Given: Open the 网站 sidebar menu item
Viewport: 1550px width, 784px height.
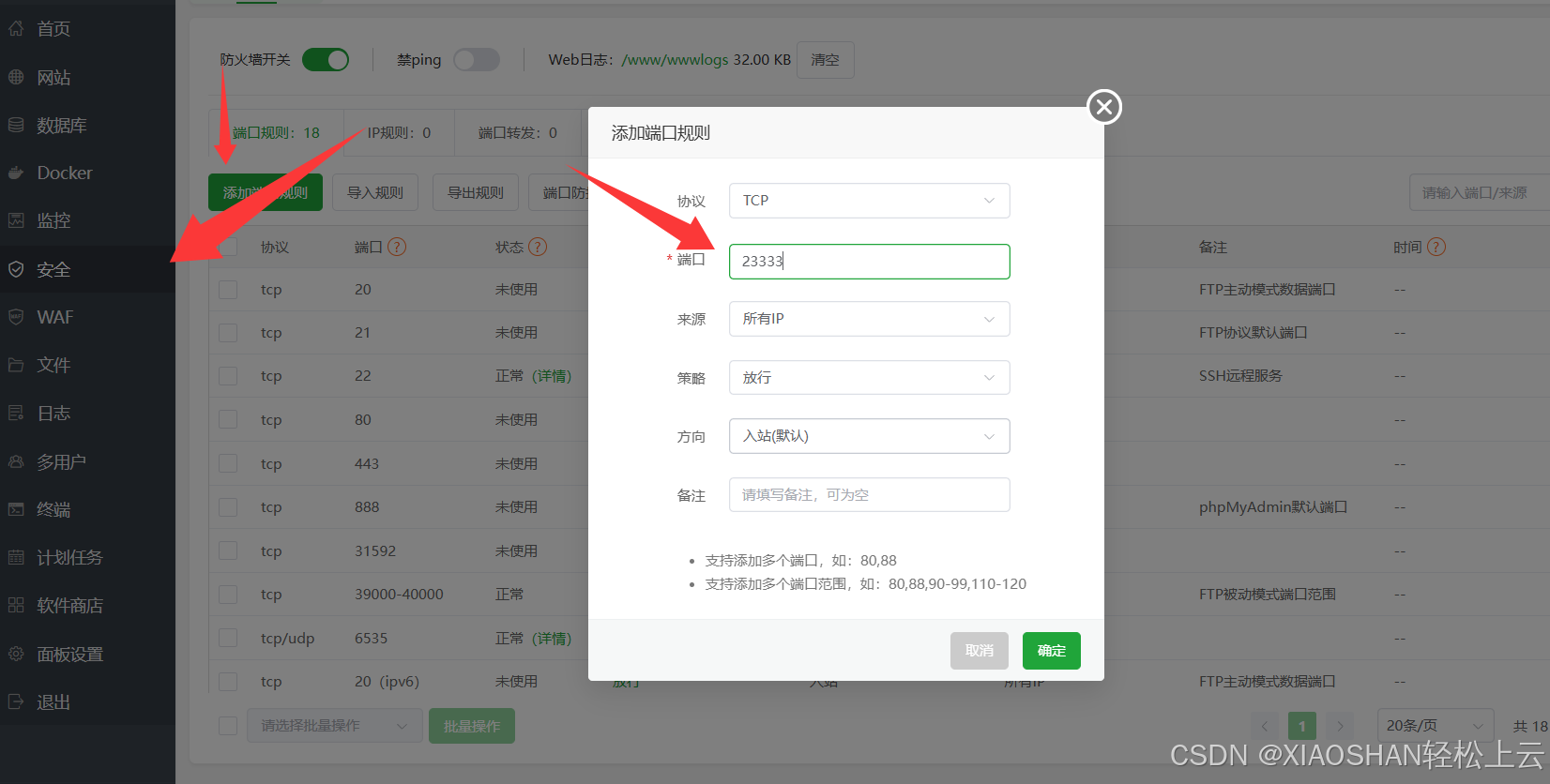Looking at the screenshot, I should [87, 77].
